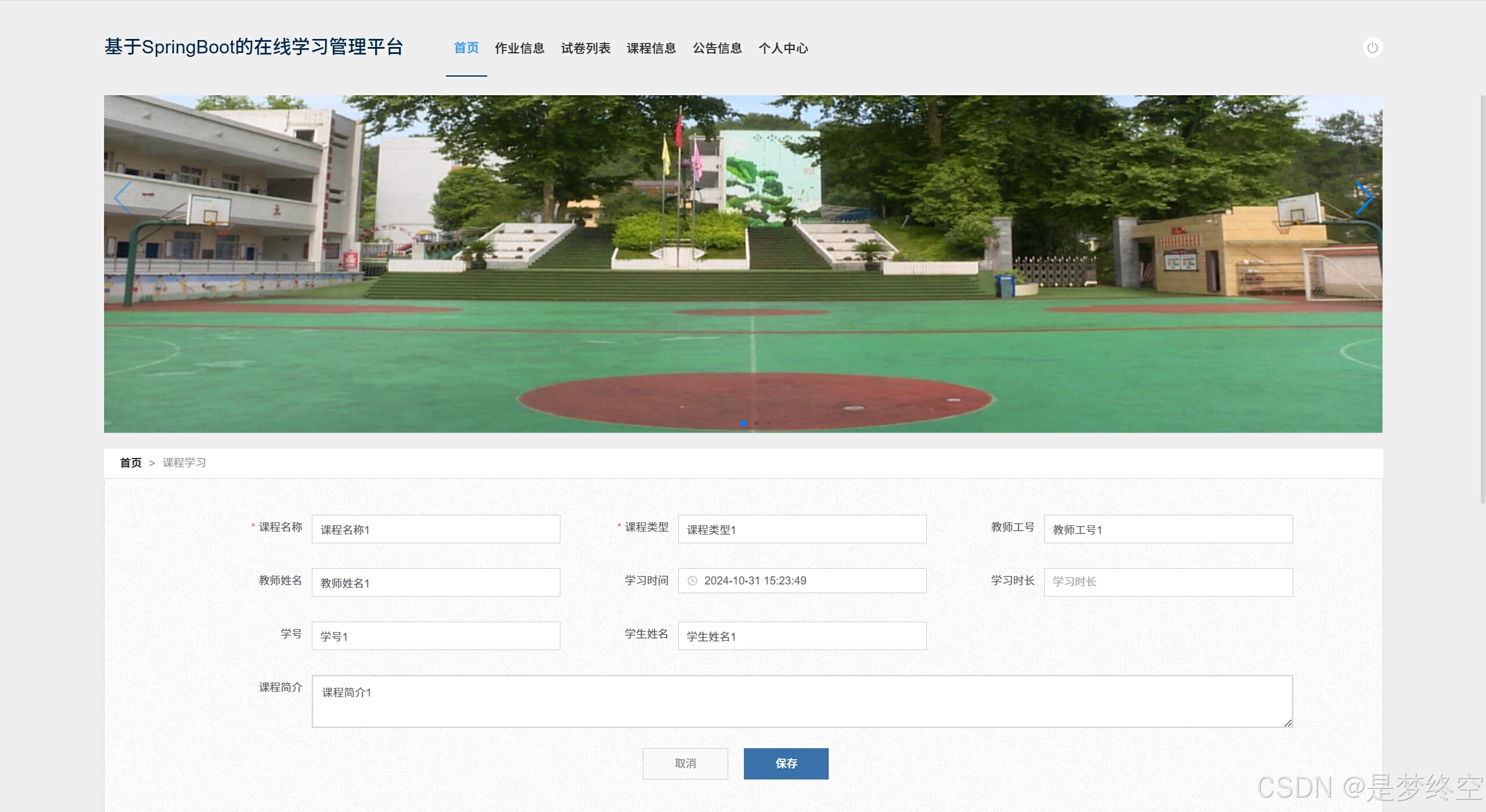Image resolution: width=1486 pixels, height=812 pixels.
Task: Click the power logout icon
Action: coord(1372,48)
